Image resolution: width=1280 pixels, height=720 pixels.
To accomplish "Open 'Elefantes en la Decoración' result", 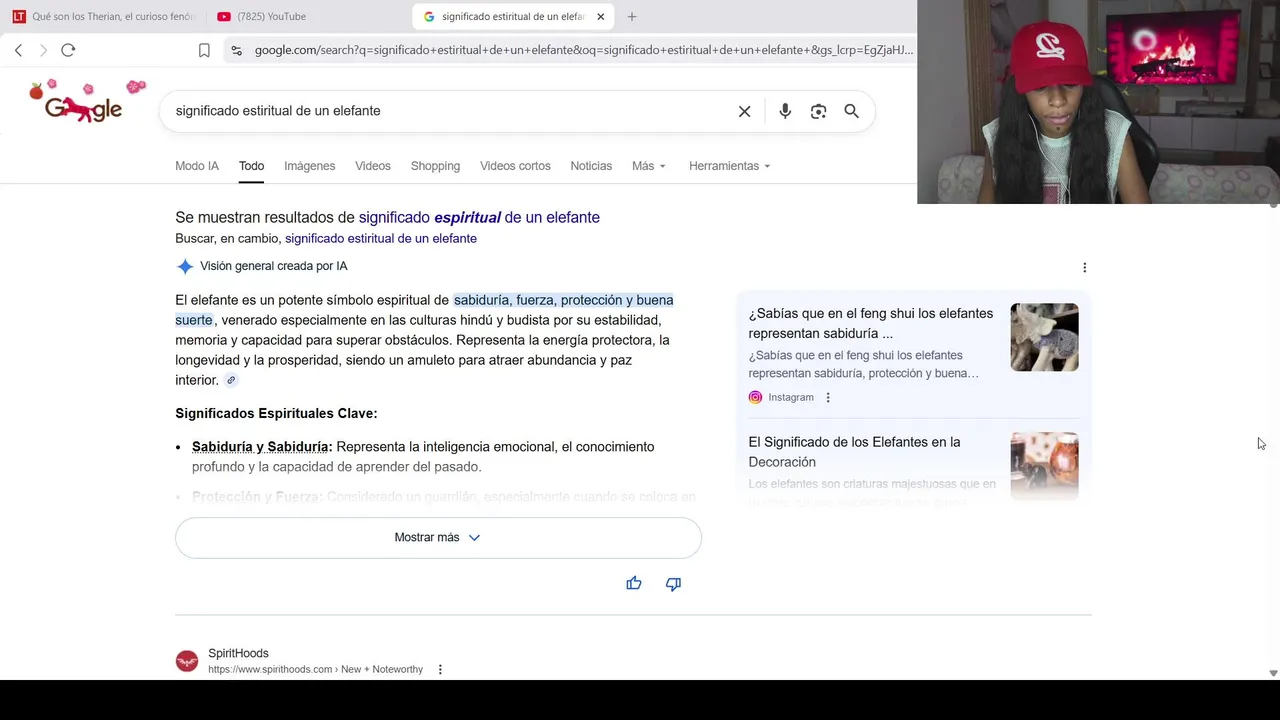I will (x=854, y=452).
